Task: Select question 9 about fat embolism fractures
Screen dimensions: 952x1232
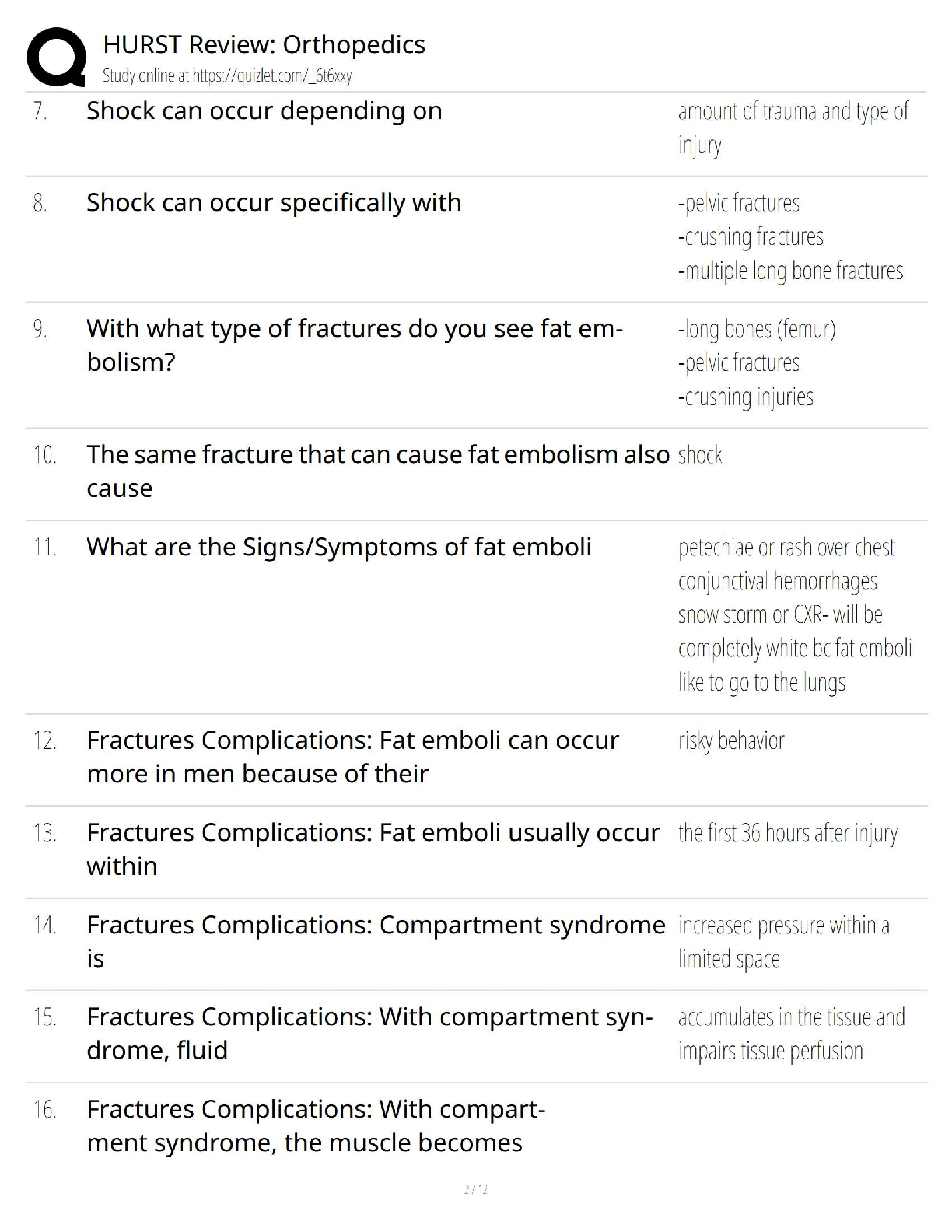Action: point(354,345)
